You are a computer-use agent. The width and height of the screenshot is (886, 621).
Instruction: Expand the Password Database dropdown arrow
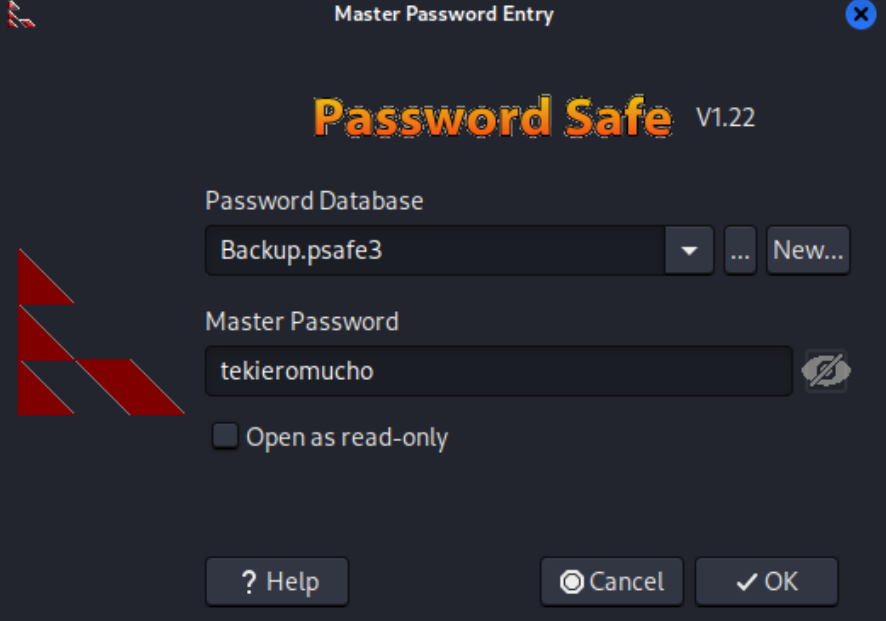(689, 250)
